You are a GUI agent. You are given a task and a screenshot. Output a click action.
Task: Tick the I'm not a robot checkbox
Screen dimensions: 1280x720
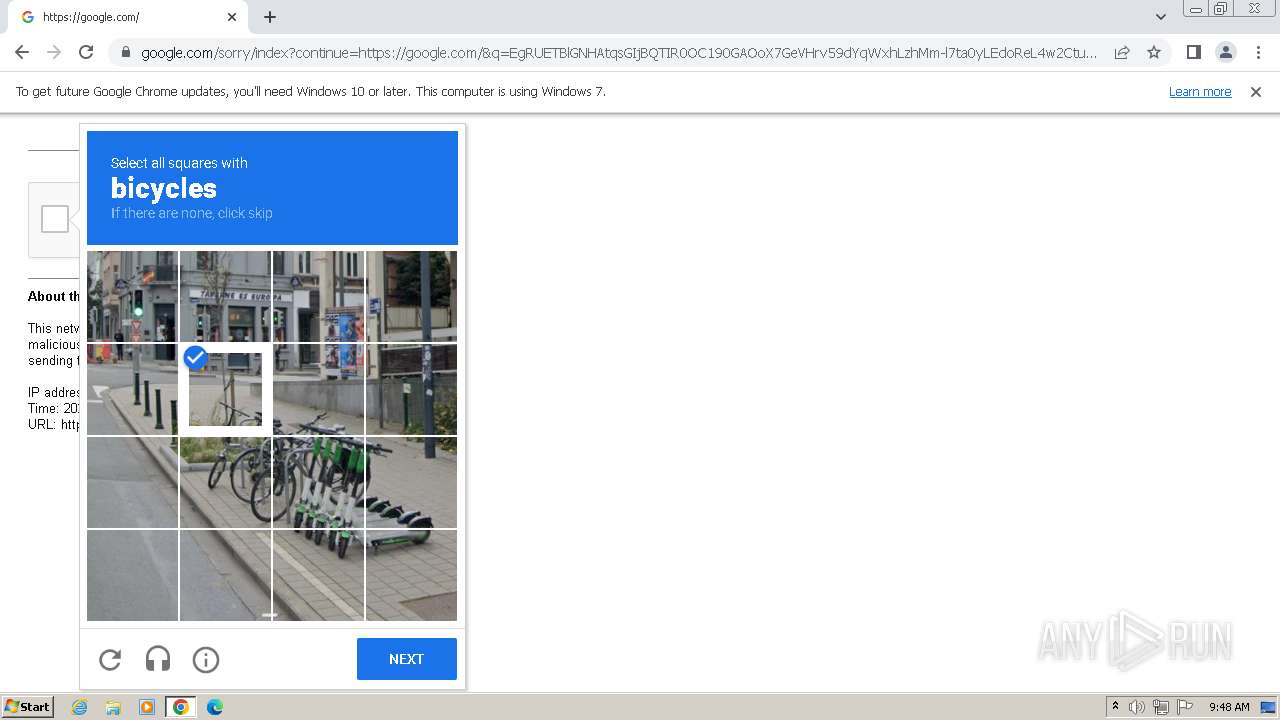click(55, 219)
